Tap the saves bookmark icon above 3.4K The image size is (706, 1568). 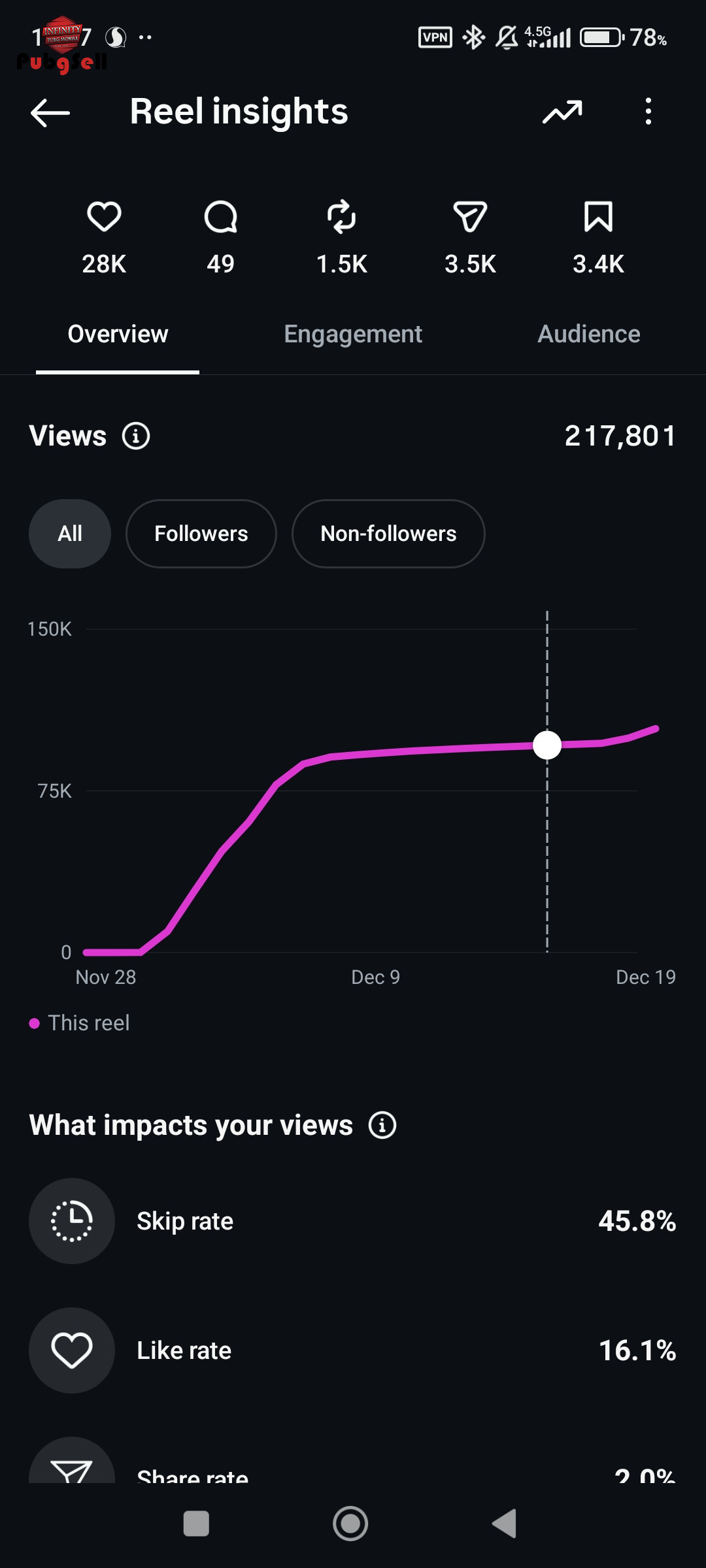[x=598, y=217]
